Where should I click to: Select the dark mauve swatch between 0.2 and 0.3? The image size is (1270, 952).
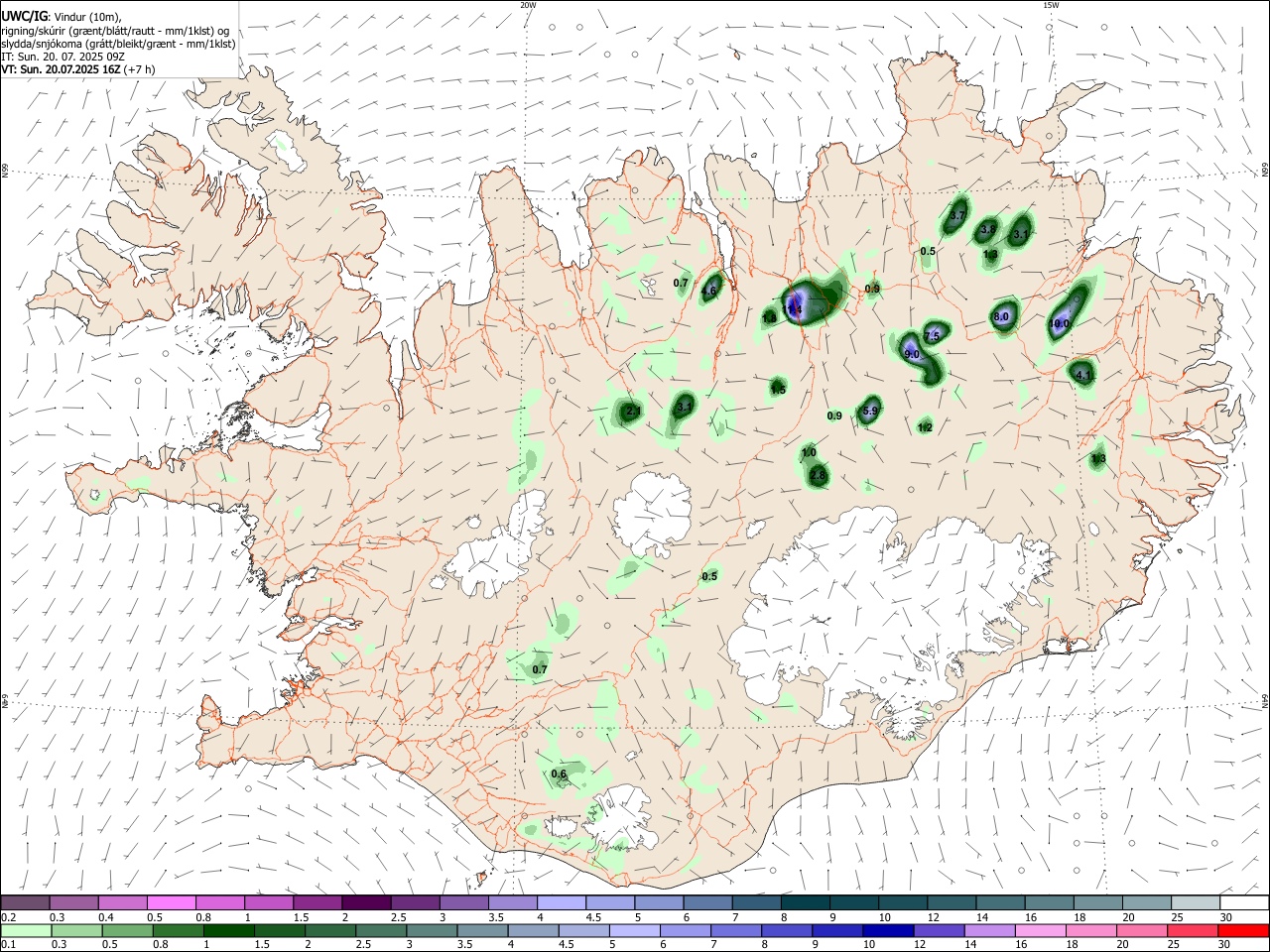click(x=26, y=903)
